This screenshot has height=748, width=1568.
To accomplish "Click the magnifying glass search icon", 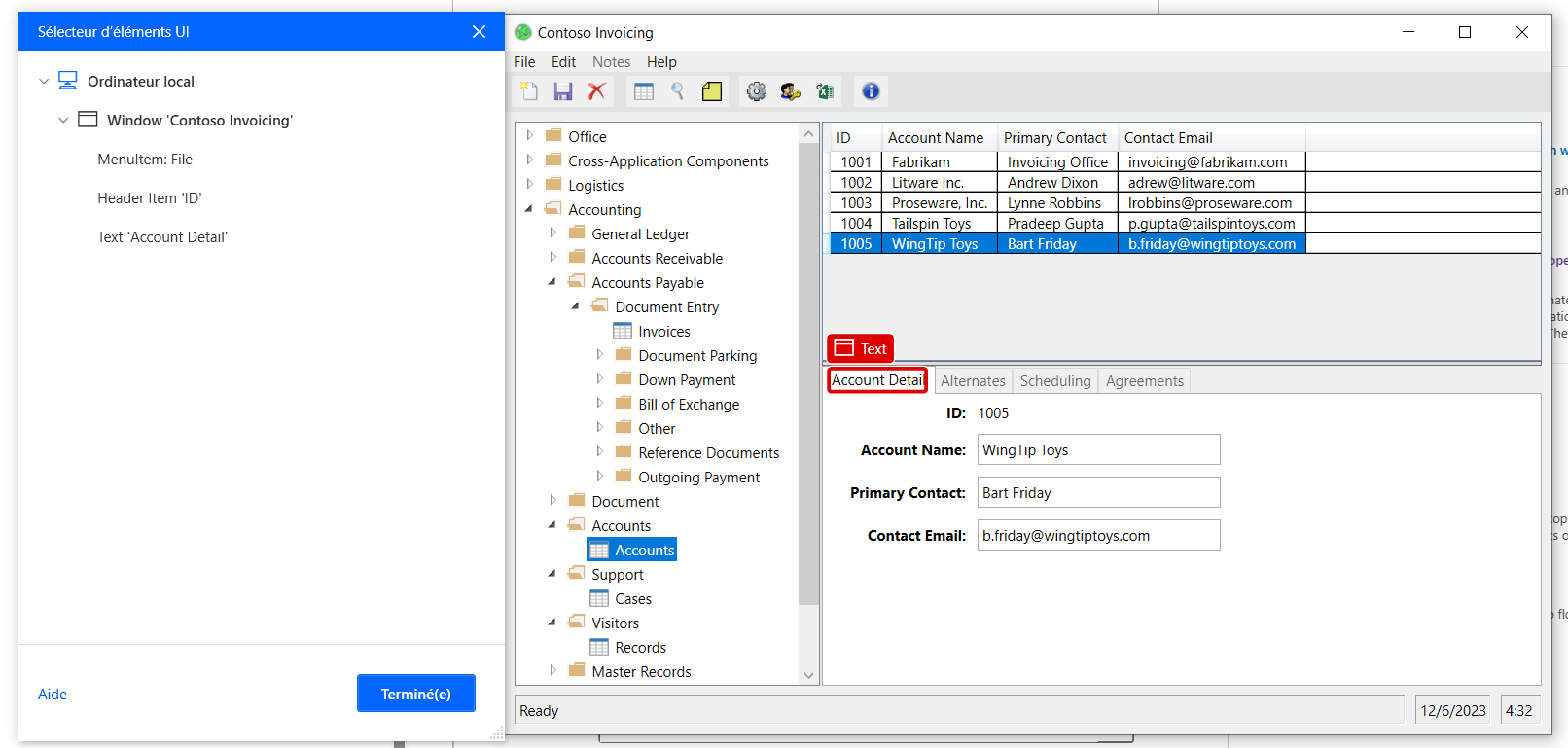I will [678, 91].
